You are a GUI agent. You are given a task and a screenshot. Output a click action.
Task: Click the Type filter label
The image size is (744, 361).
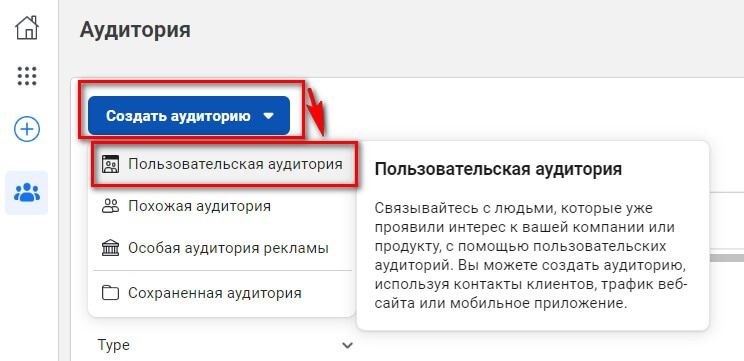(x=113, y=345)
